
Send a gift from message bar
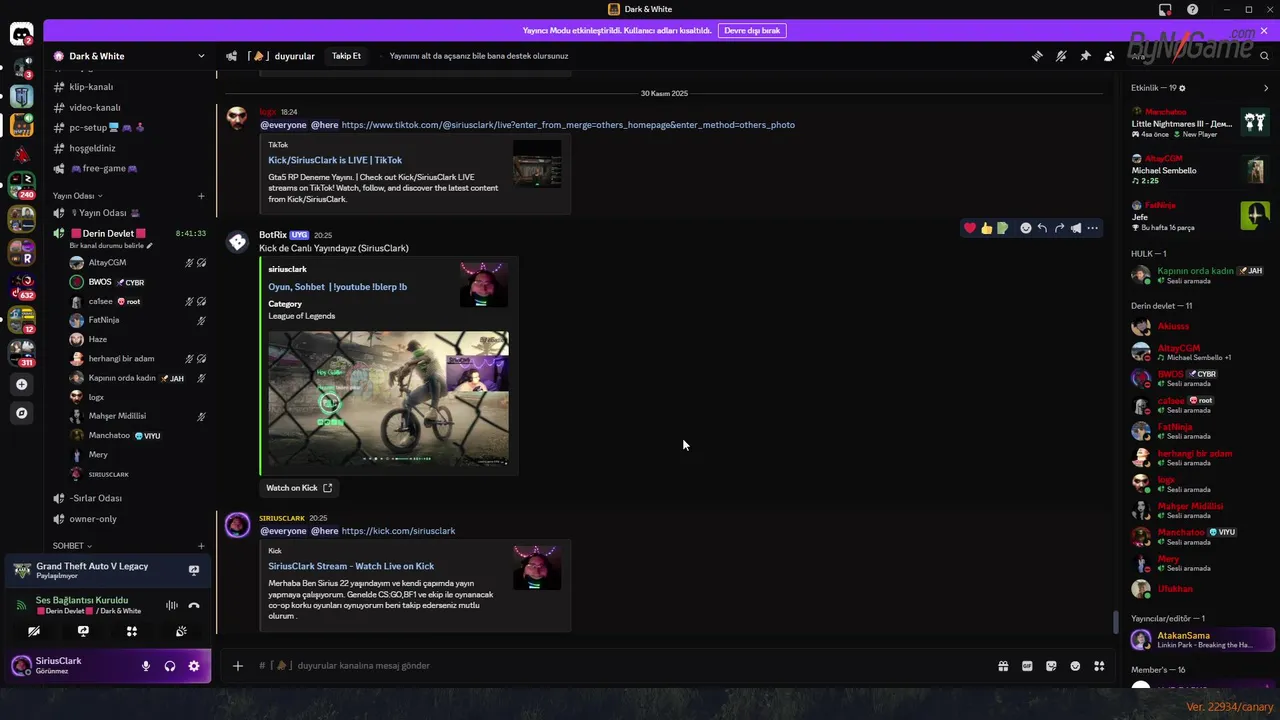click(1003, 666)
